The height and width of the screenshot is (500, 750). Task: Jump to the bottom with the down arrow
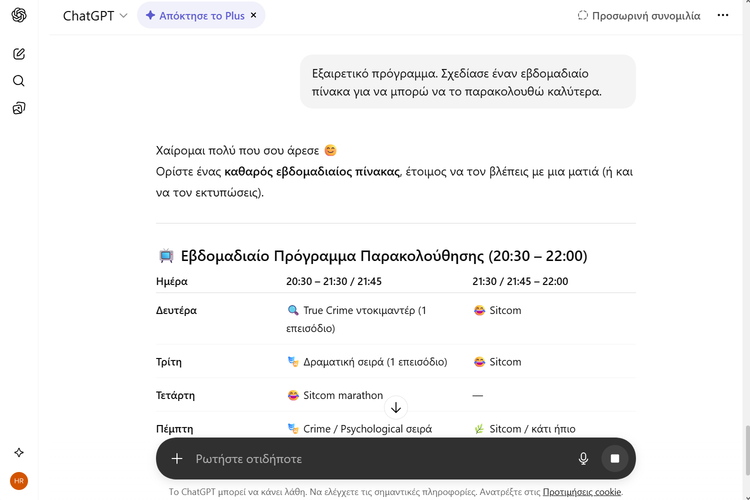396,407
